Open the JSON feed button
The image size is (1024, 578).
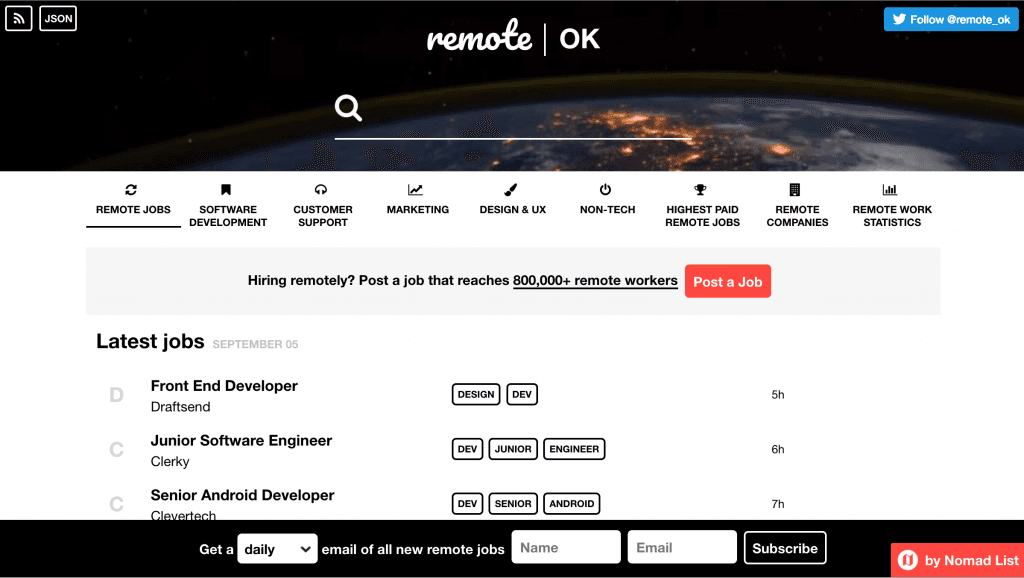tap(58, 18)
